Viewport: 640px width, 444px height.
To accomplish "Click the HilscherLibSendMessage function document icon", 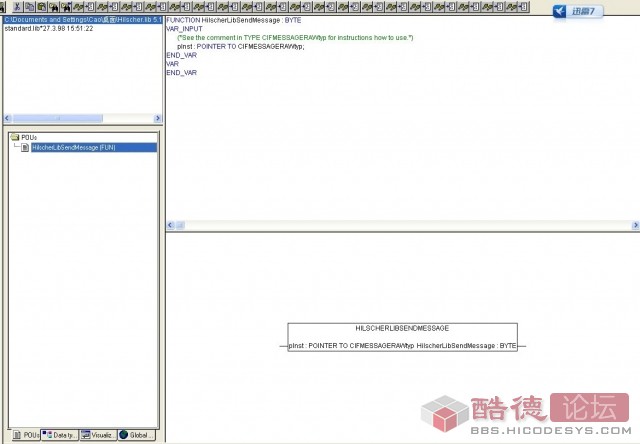I will click(26, 148).
